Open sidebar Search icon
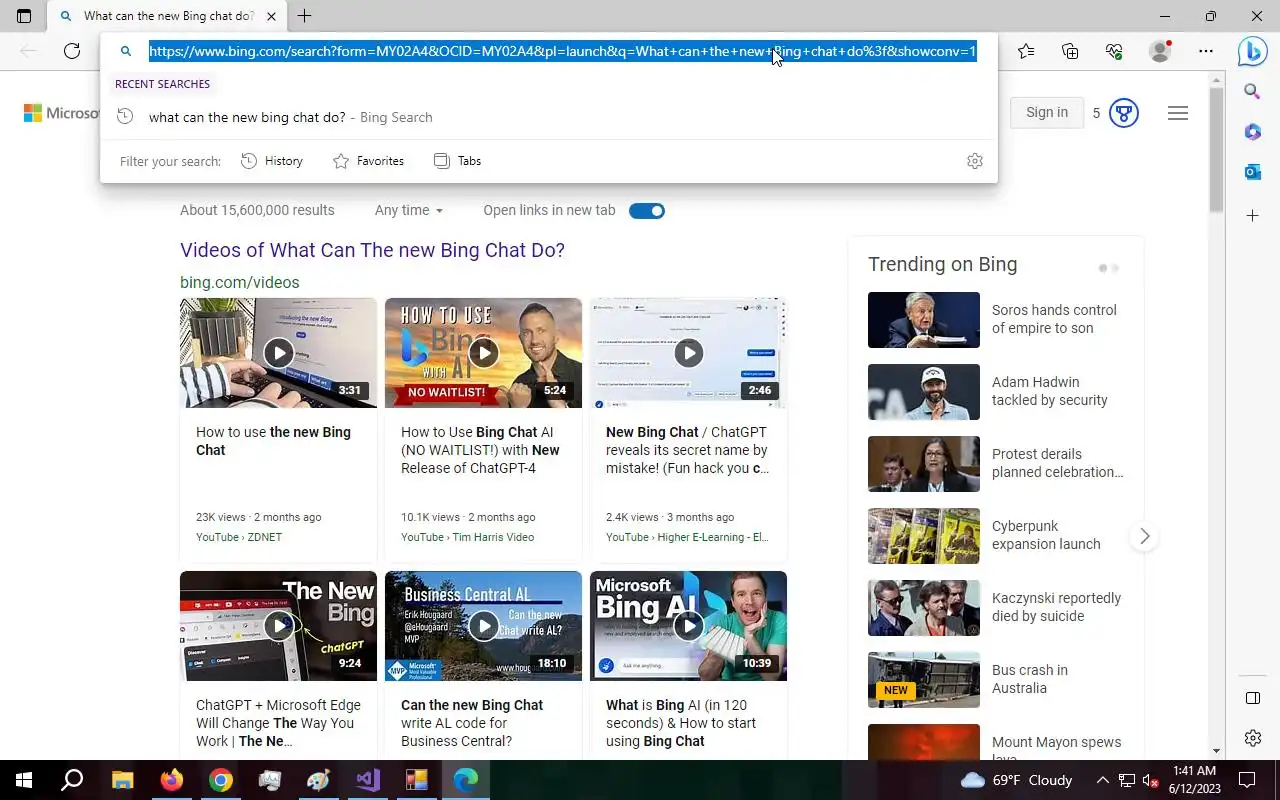The image size is (1280, 800). click(1252, 92)
